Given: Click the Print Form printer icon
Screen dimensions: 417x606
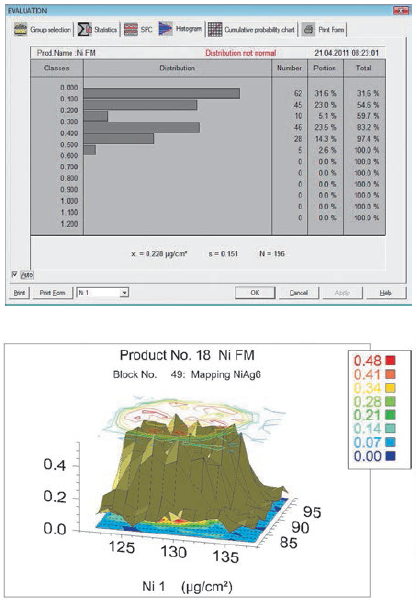Looking at the screenshot, I should click(x=308, y=29).
